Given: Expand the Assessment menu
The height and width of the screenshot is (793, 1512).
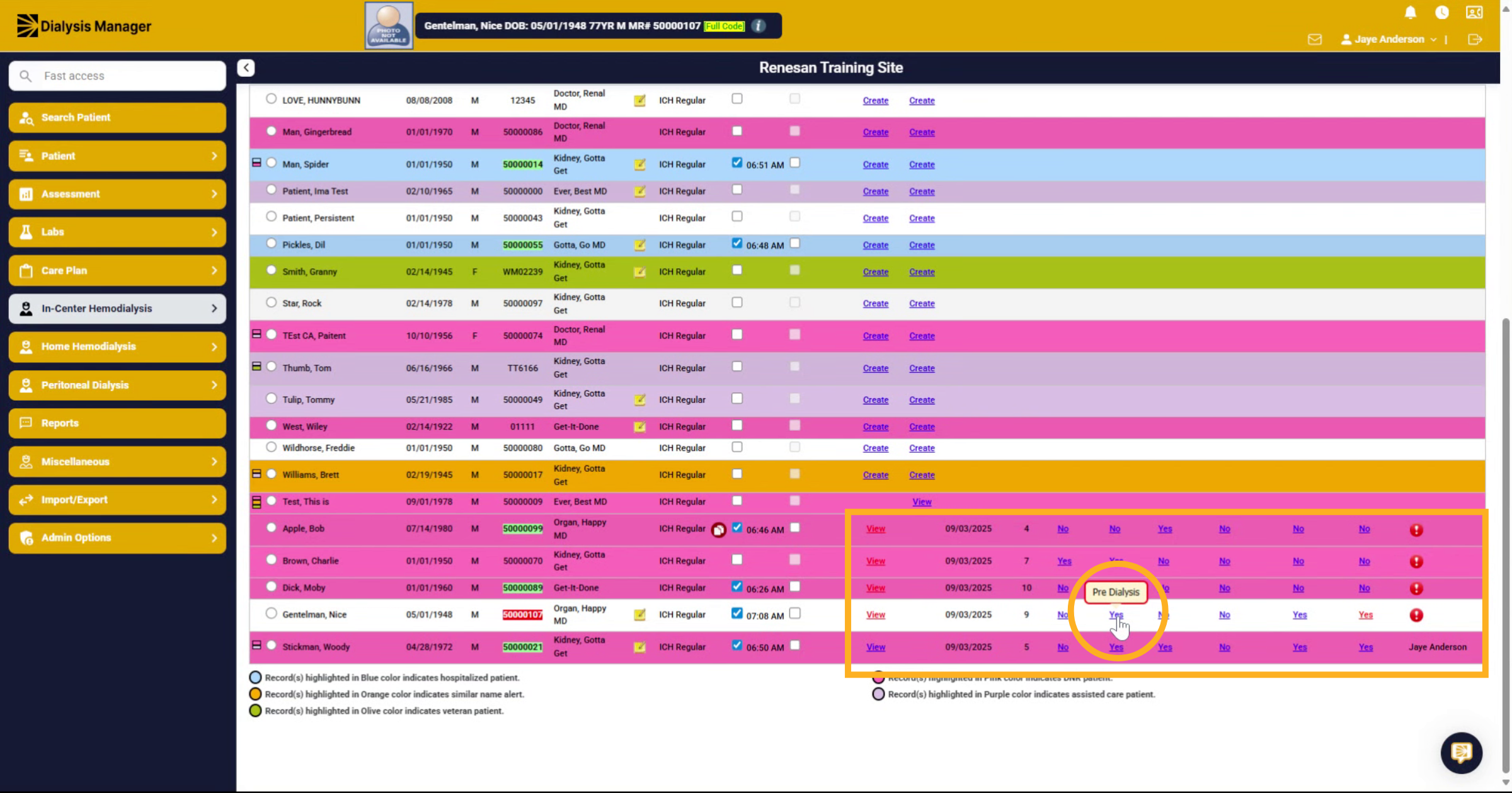Looking at the screenshot, I should 118,194.
